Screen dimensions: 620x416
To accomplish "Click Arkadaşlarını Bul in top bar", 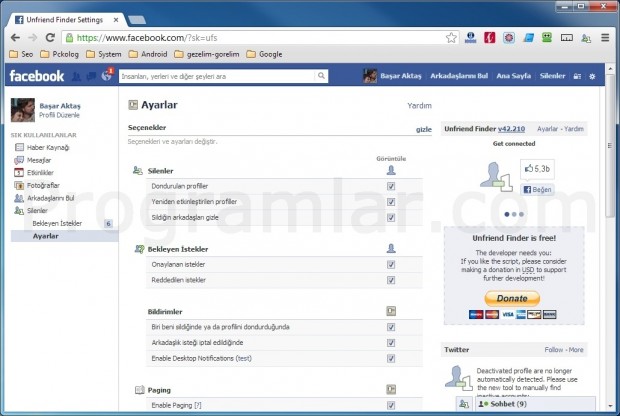I will pyautogui.click(x=459, y=76).
